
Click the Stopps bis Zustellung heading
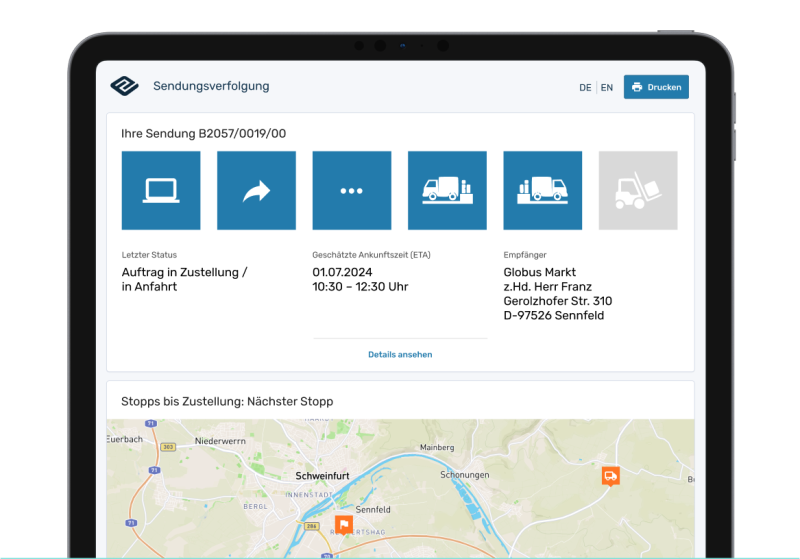click(227, 401)
